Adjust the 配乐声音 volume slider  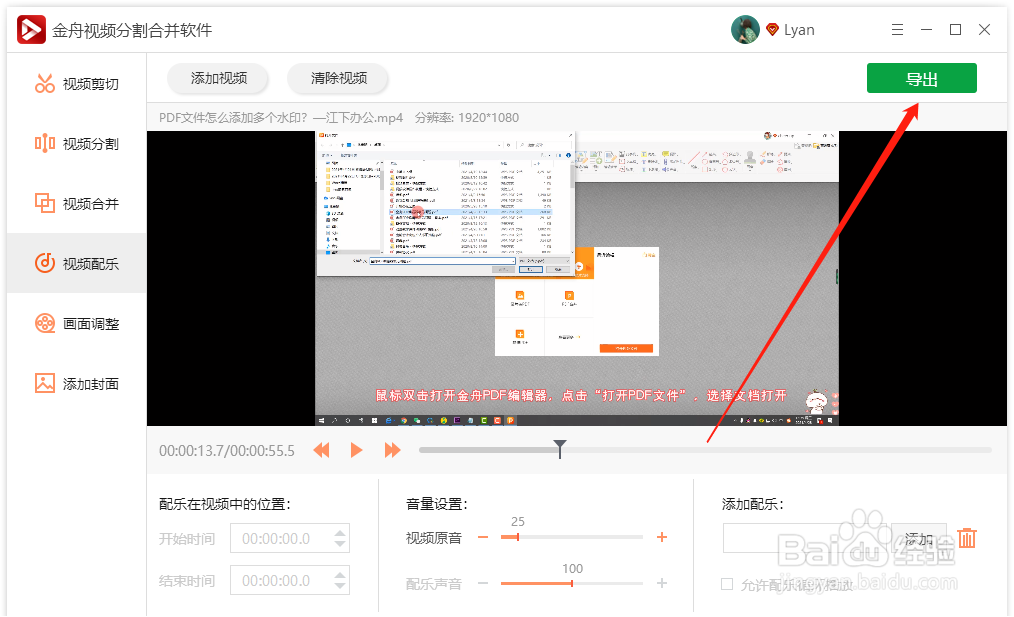pos(572,583)
